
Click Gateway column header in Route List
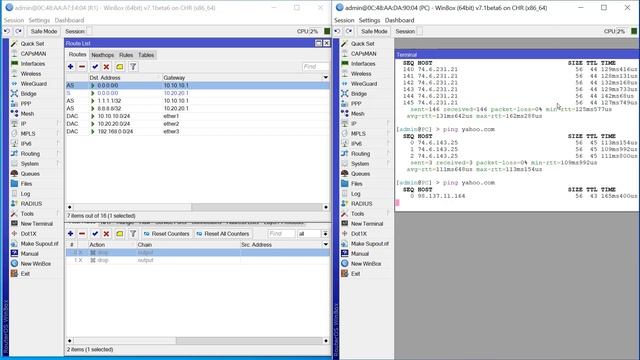[241, 78]
